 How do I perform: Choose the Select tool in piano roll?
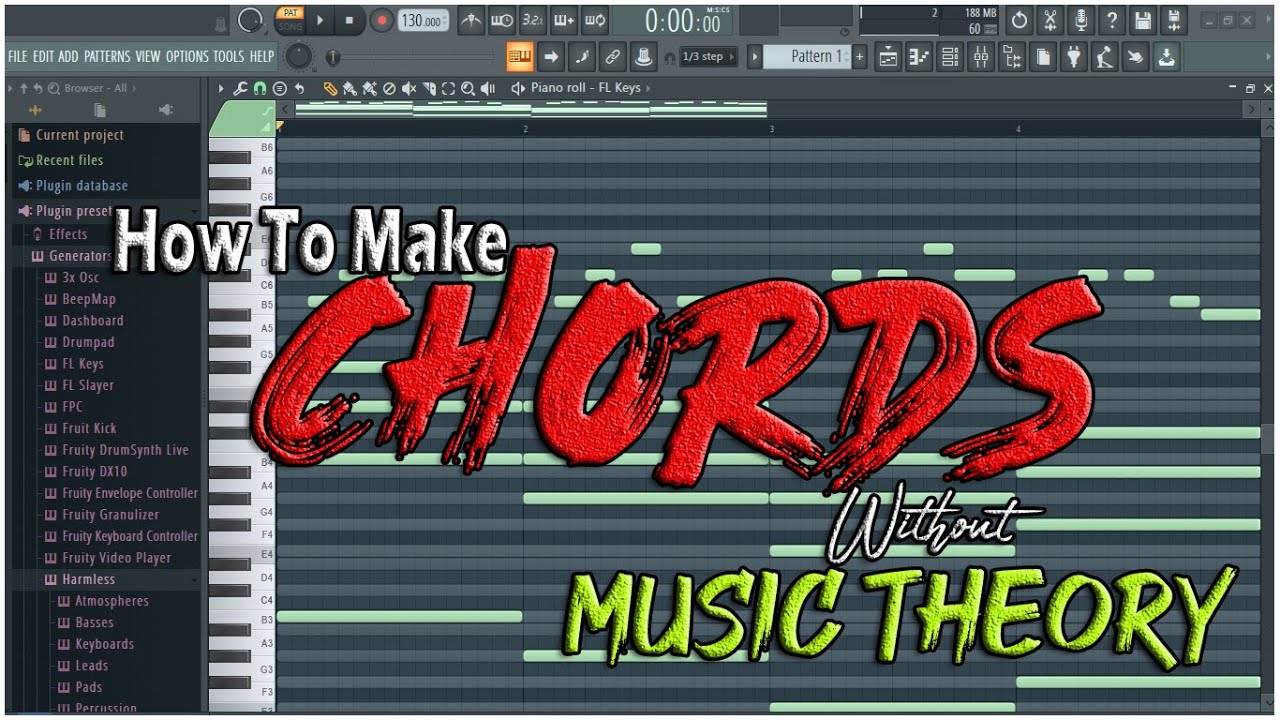pos(448,88)
